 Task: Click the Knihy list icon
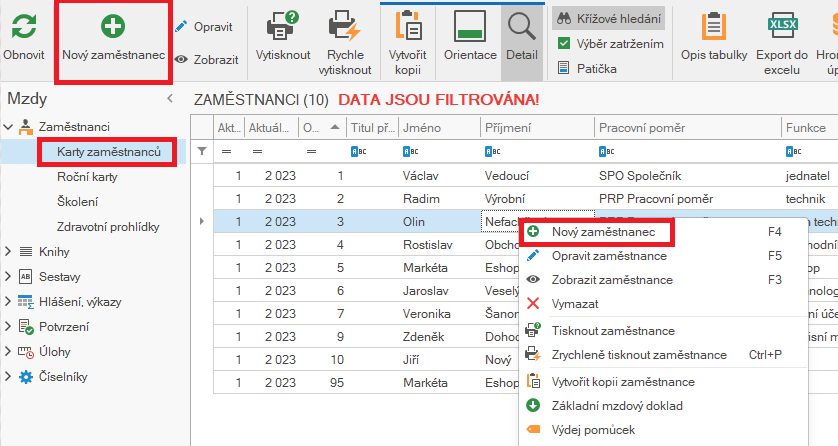click(26, 252)
